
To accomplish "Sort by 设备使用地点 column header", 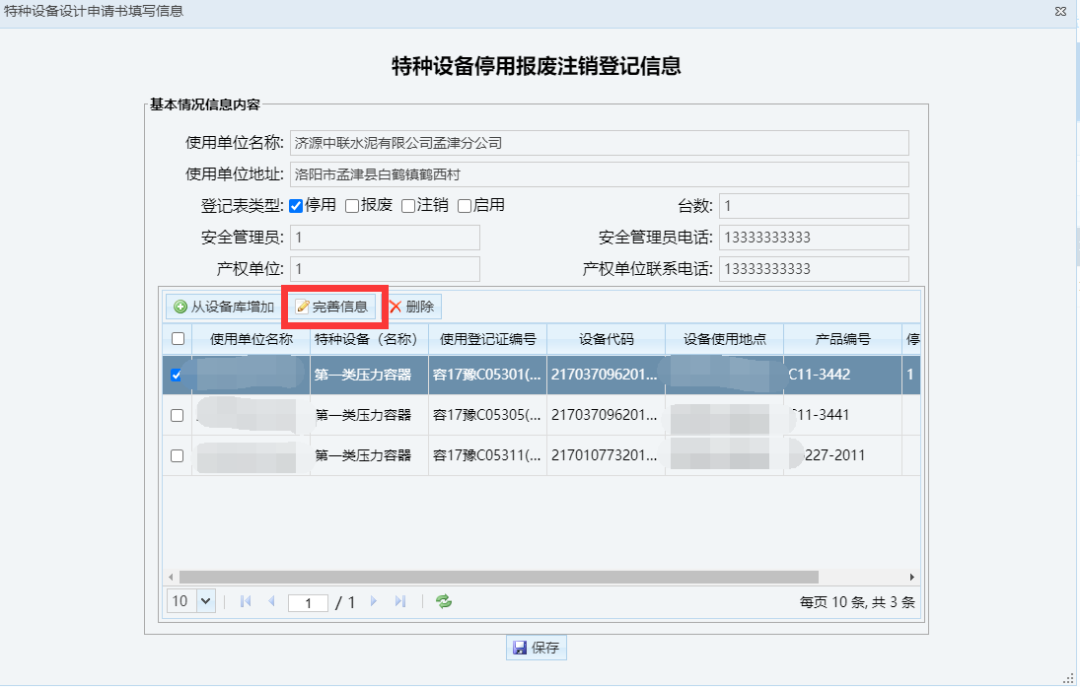I will coord(725,339).
